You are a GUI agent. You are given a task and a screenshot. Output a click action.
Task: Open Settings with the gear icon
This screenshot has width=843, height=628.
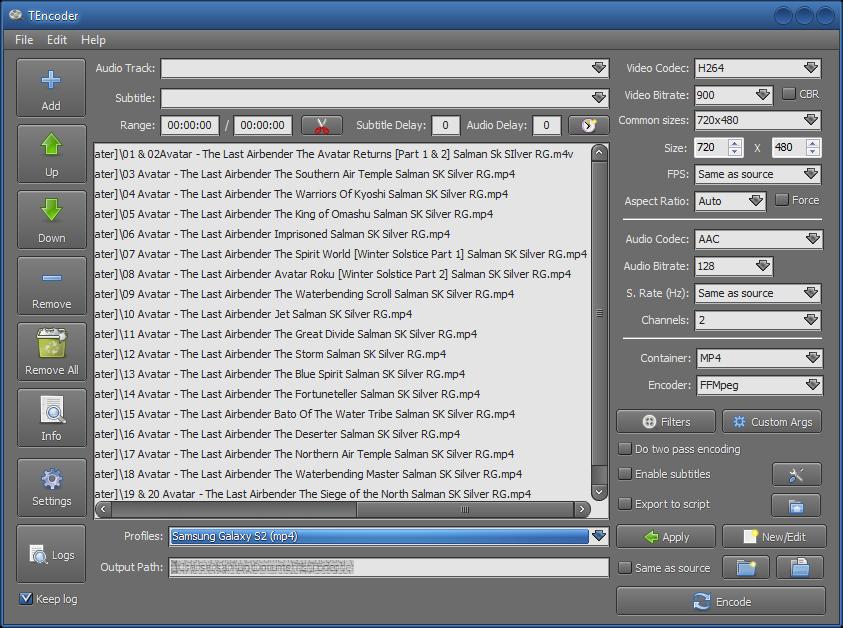pos(51,479)
